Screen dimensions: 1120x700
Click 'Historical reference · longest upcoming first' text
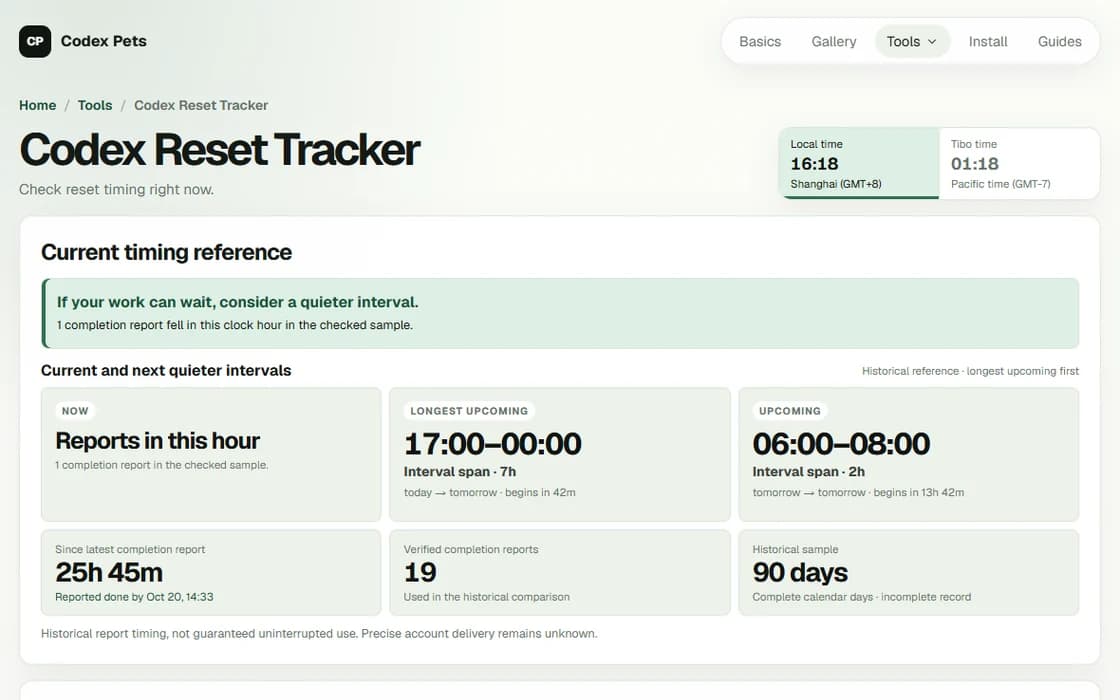970,371
